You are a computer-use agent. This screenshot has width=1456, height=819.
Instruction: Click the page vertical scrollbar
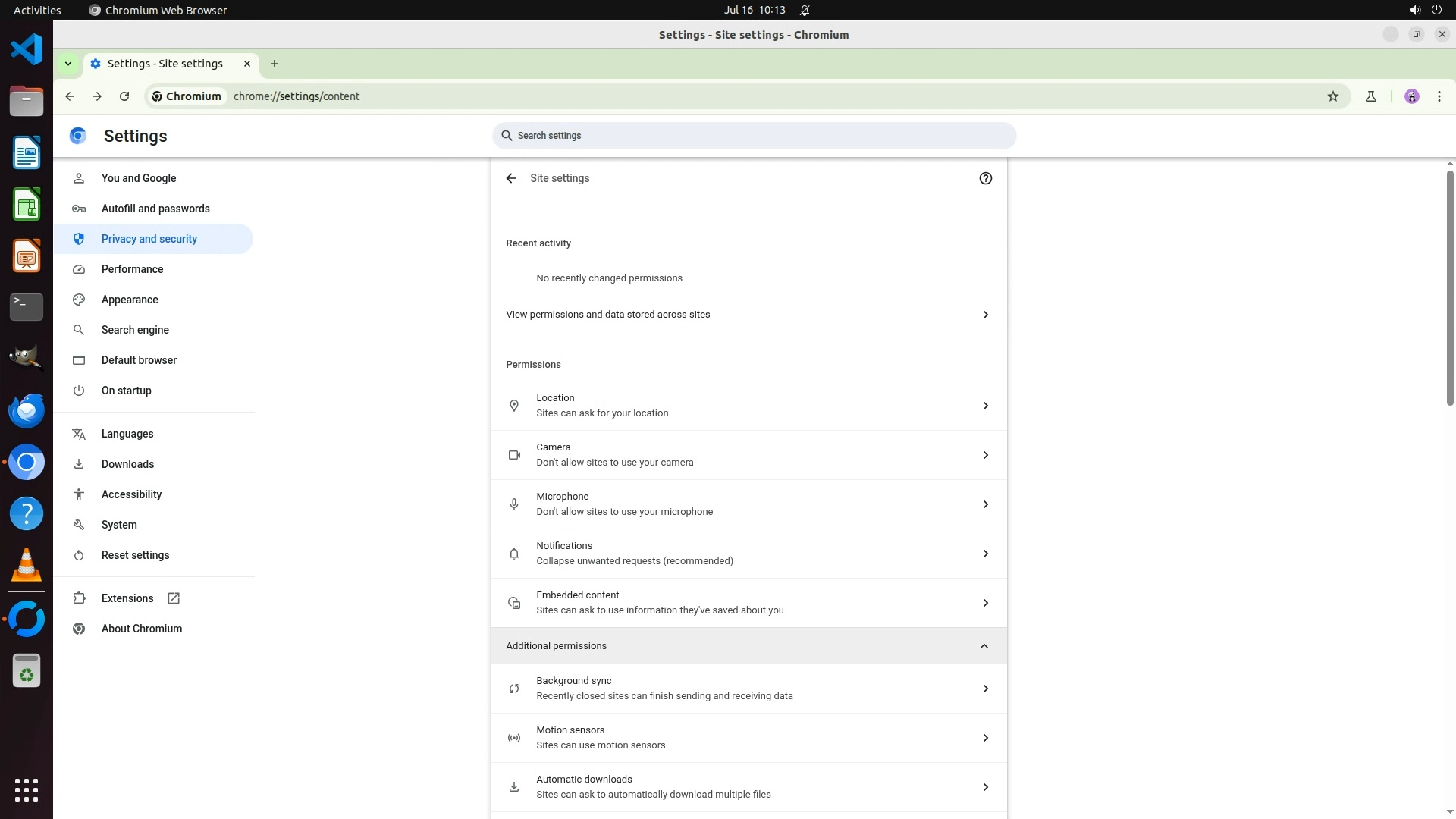pyautogui.click(x=1449, y=288)
